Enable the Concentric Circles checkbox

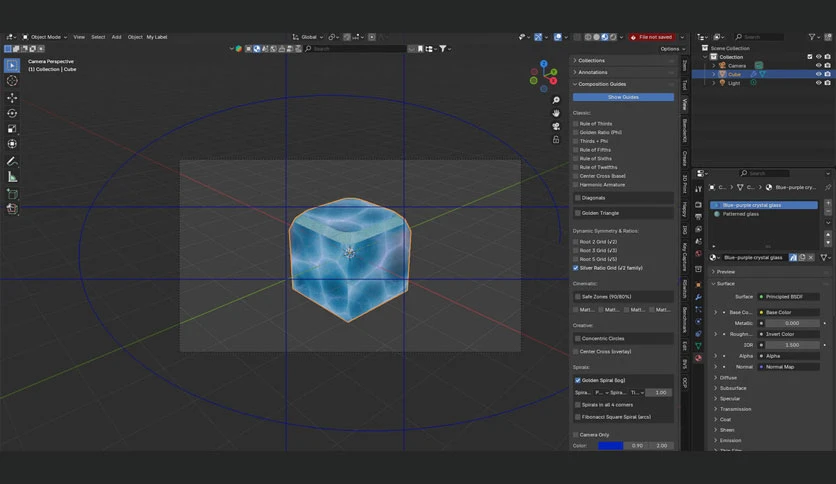click(x=577, y=338)
